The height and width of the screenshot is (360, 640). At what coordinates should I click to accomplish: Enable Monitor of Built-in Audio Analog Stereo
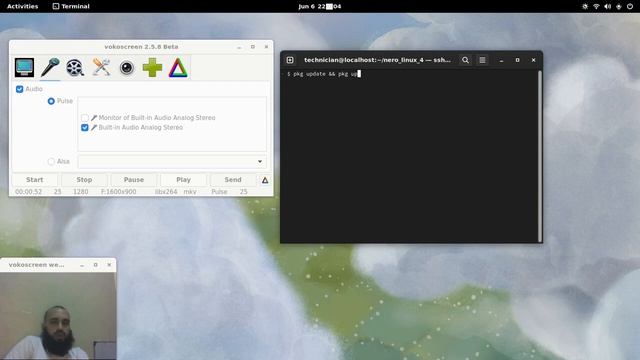pyautogui.click(x=84, y=118)
